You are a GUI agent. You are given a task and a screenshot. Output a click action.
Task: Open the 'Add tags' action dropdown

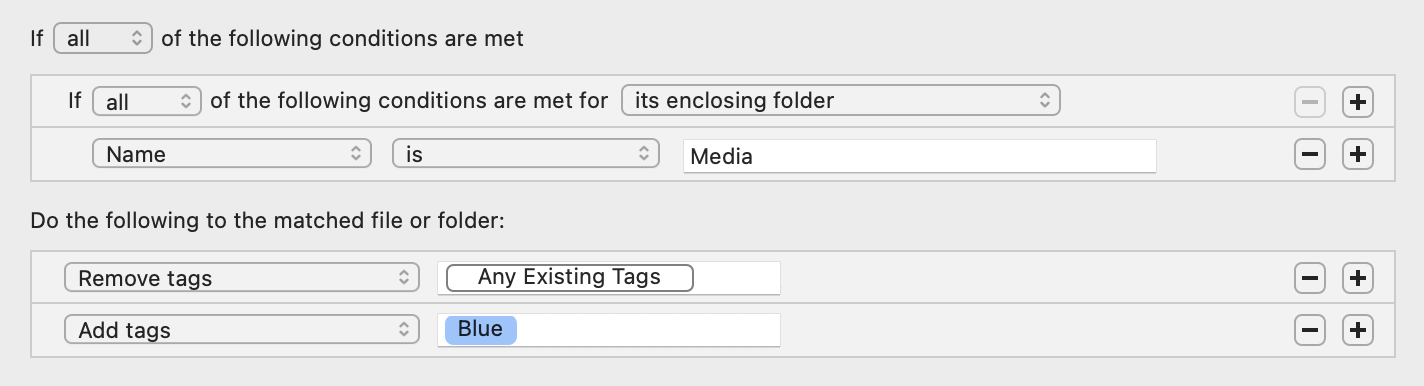242,330
